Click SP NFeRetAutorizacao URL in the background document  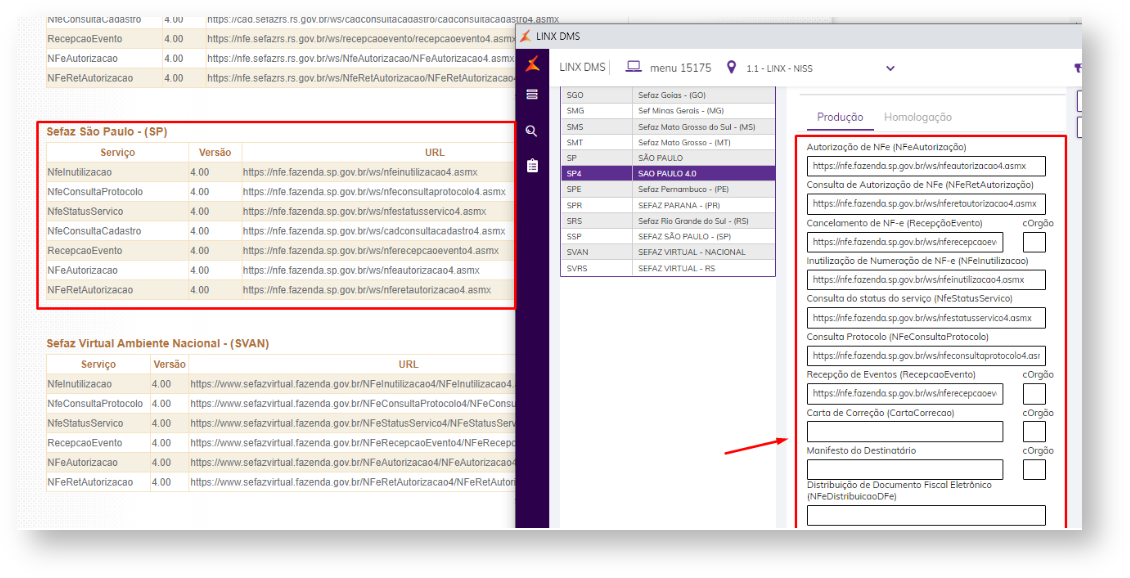point(367,290)
